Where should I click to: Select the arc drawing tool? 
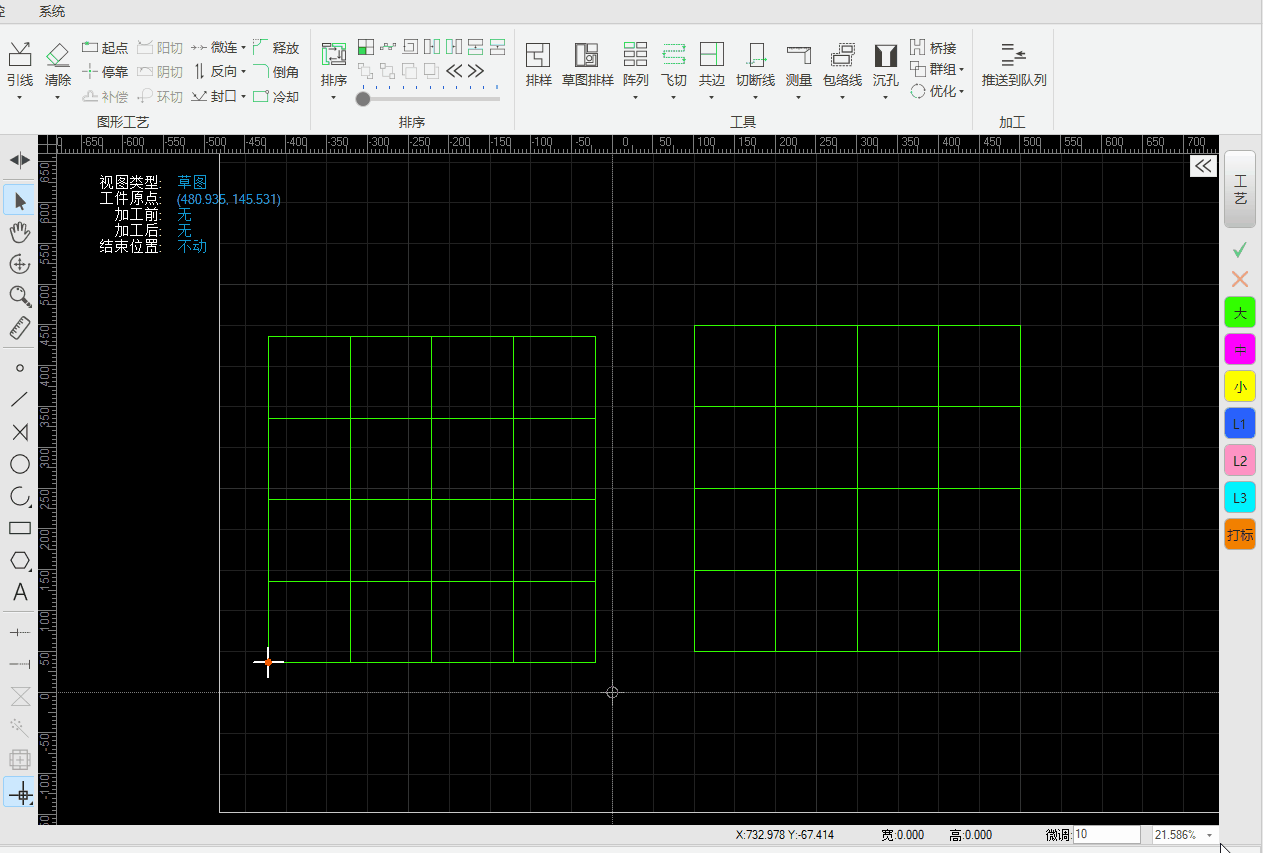19,496
